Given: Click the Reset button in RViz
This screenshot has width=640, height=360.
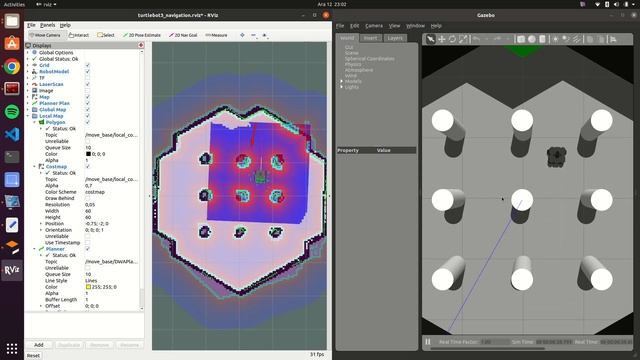Looking at the screenshot, I should [33, 356].
